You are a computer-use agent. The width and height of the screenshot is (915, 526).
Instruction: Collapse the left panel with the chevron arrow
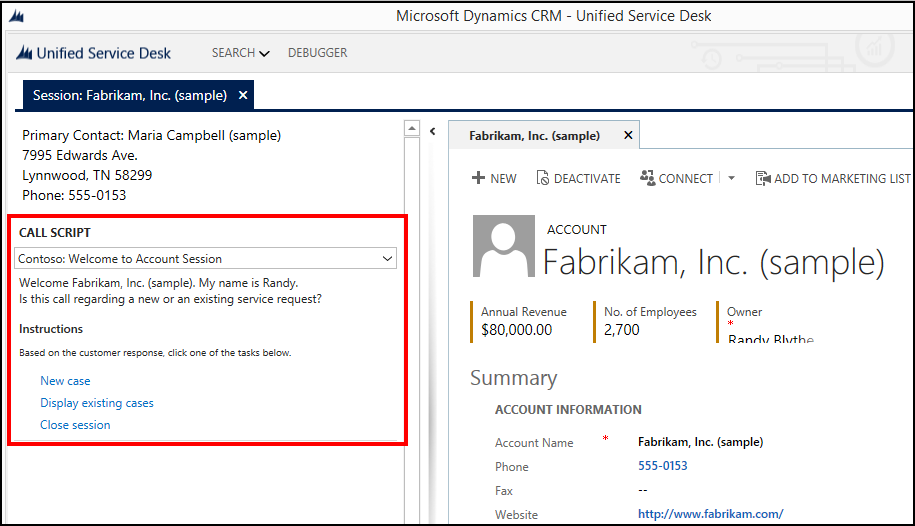coord(432,131)
